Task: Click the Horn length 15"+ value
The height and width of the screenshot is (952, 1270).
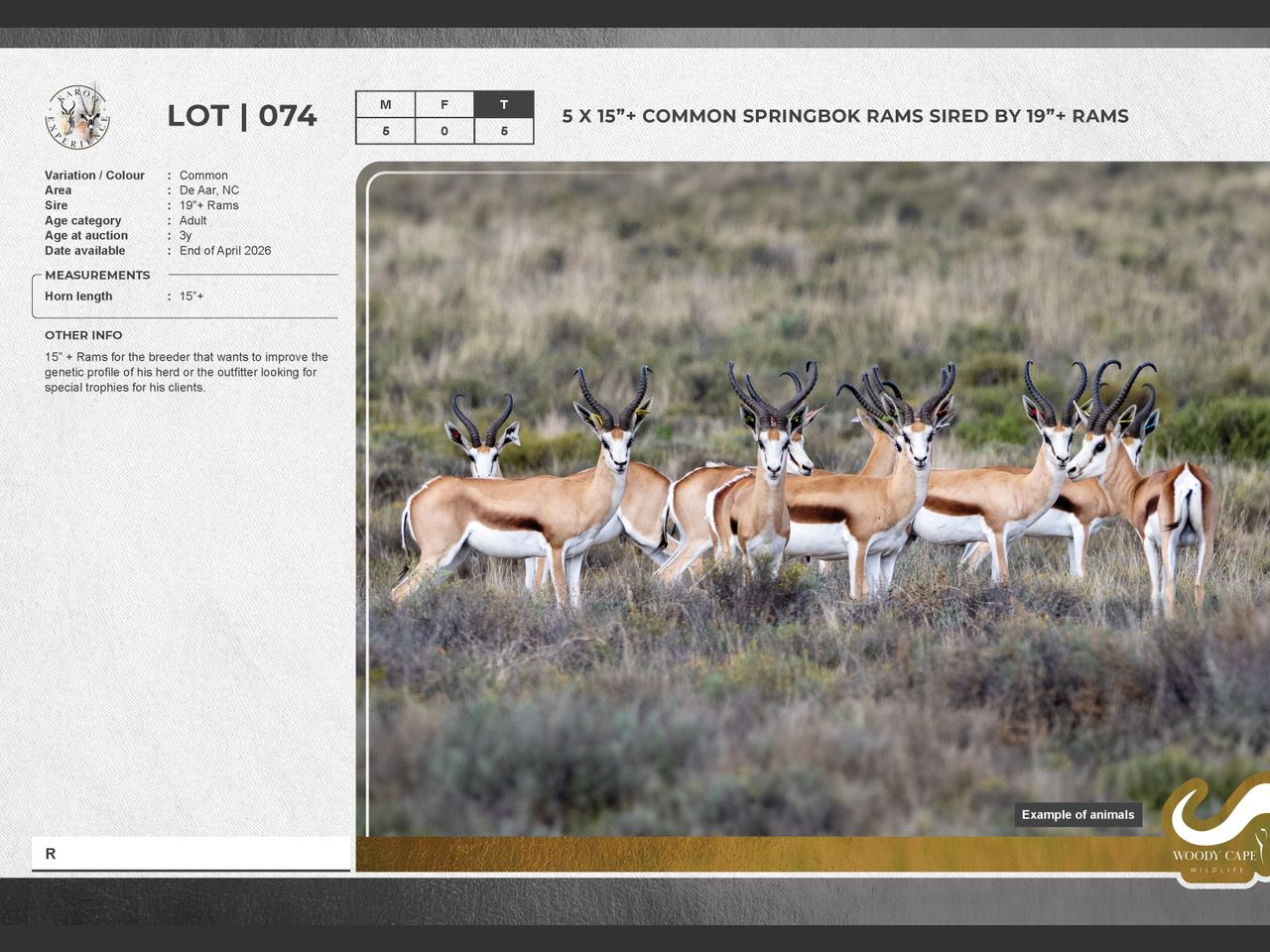Action: coord(191,297)
